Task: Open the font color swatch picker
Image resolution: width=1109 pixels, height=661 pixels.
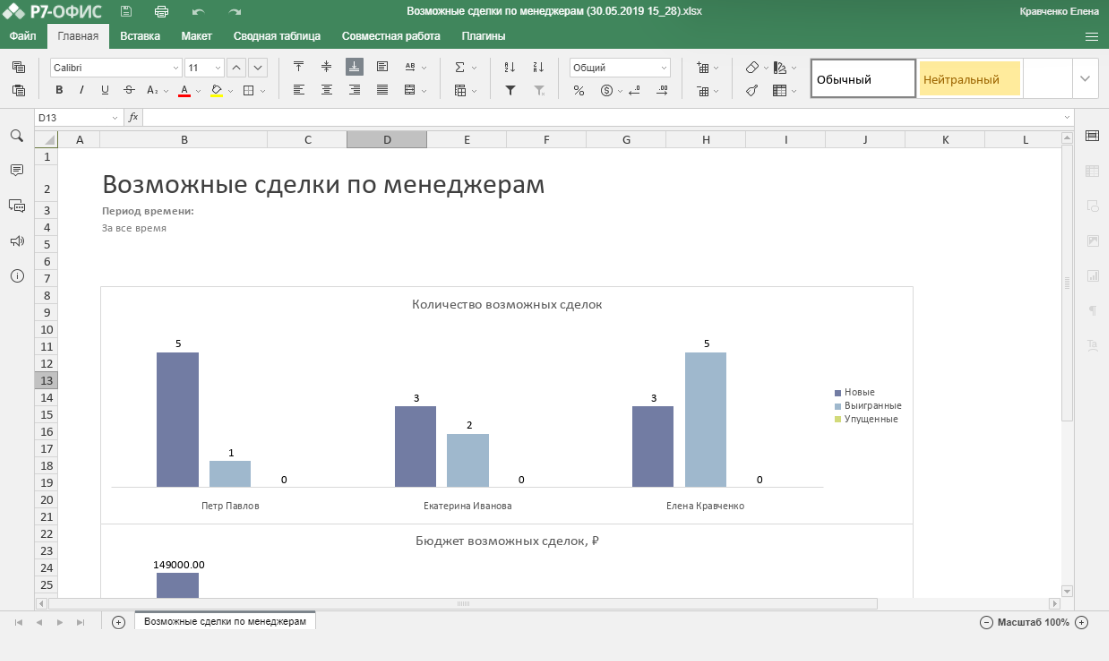Action: coord(198,89)
